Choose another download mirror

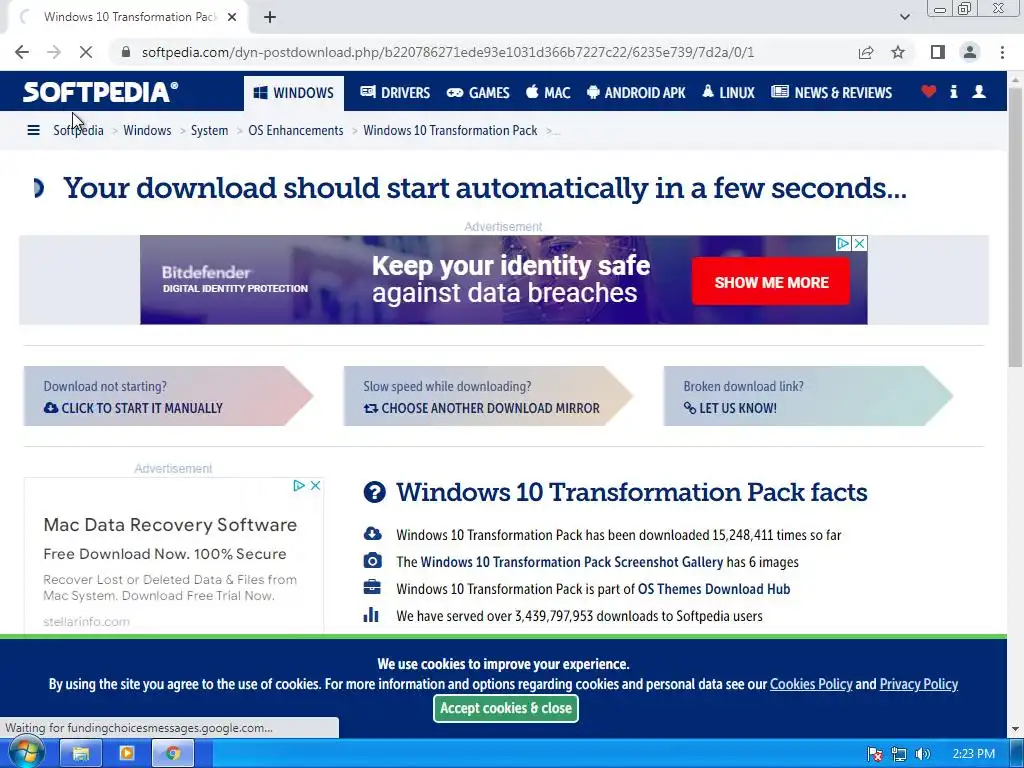(488, 396)
